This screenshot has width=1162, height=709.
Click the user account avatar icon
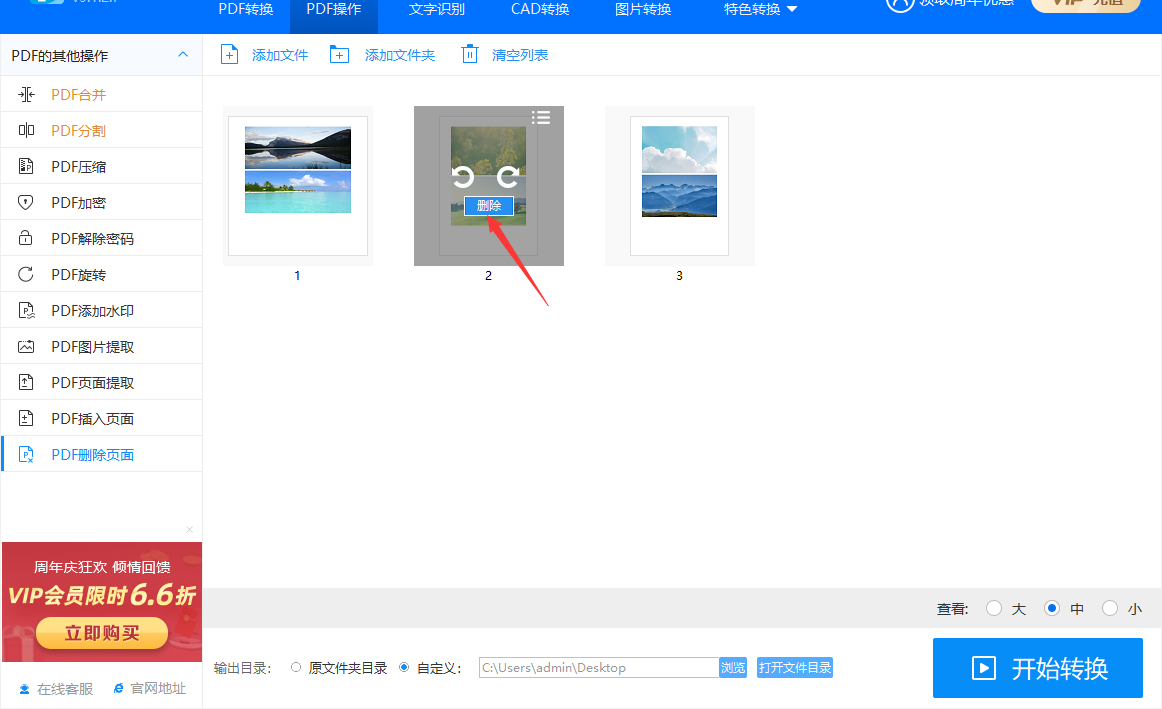(900, 4)
